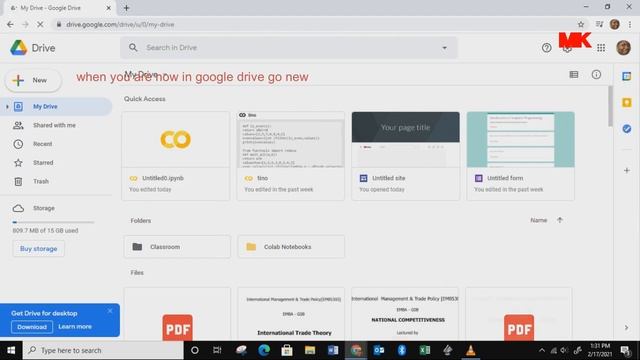Screen dimensions: 640x360
Task: Reverse sort direction arrow
Action: pyautogui.click(x=560, y=220)
